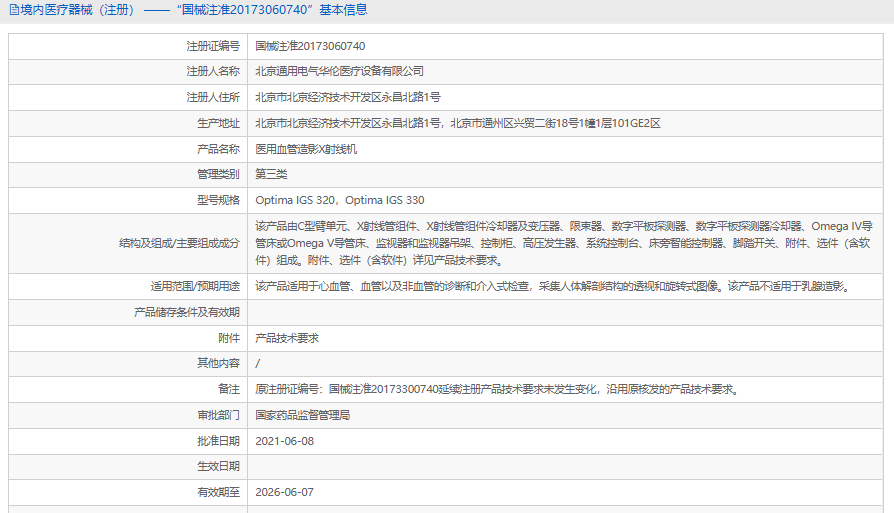Select the slash value in 其他内容 row

258,363
